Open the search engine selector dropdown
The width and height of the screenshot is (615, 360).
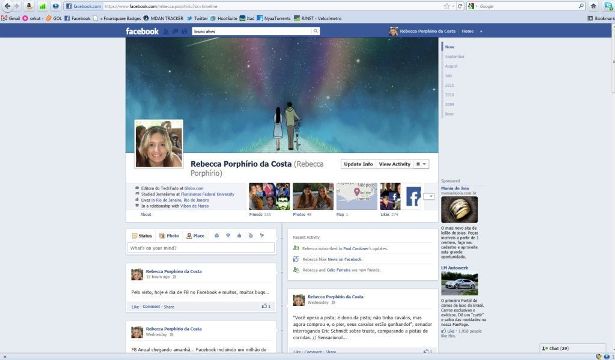[x=472, y=6]
